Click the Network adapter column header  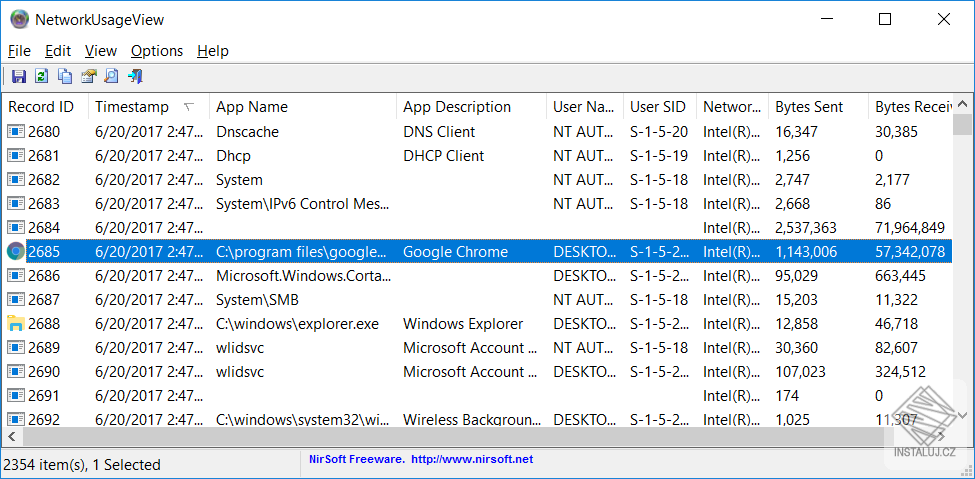[x=732, y=107]
